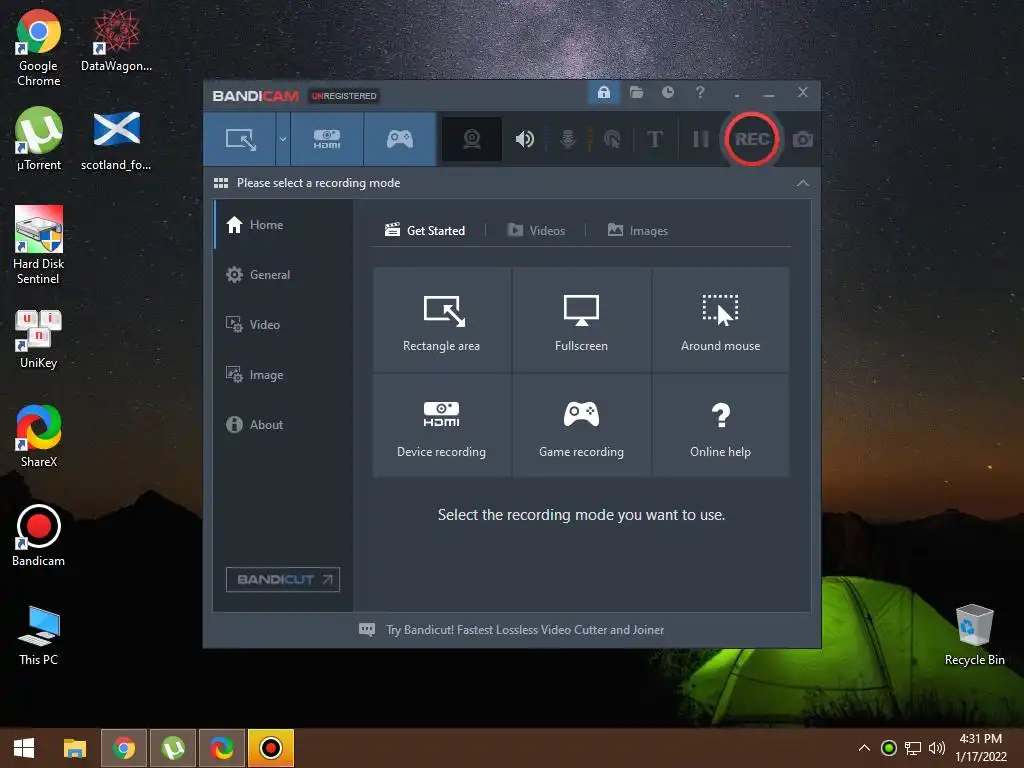
Task: Select the Get Started tab
Action: point(425,231)
